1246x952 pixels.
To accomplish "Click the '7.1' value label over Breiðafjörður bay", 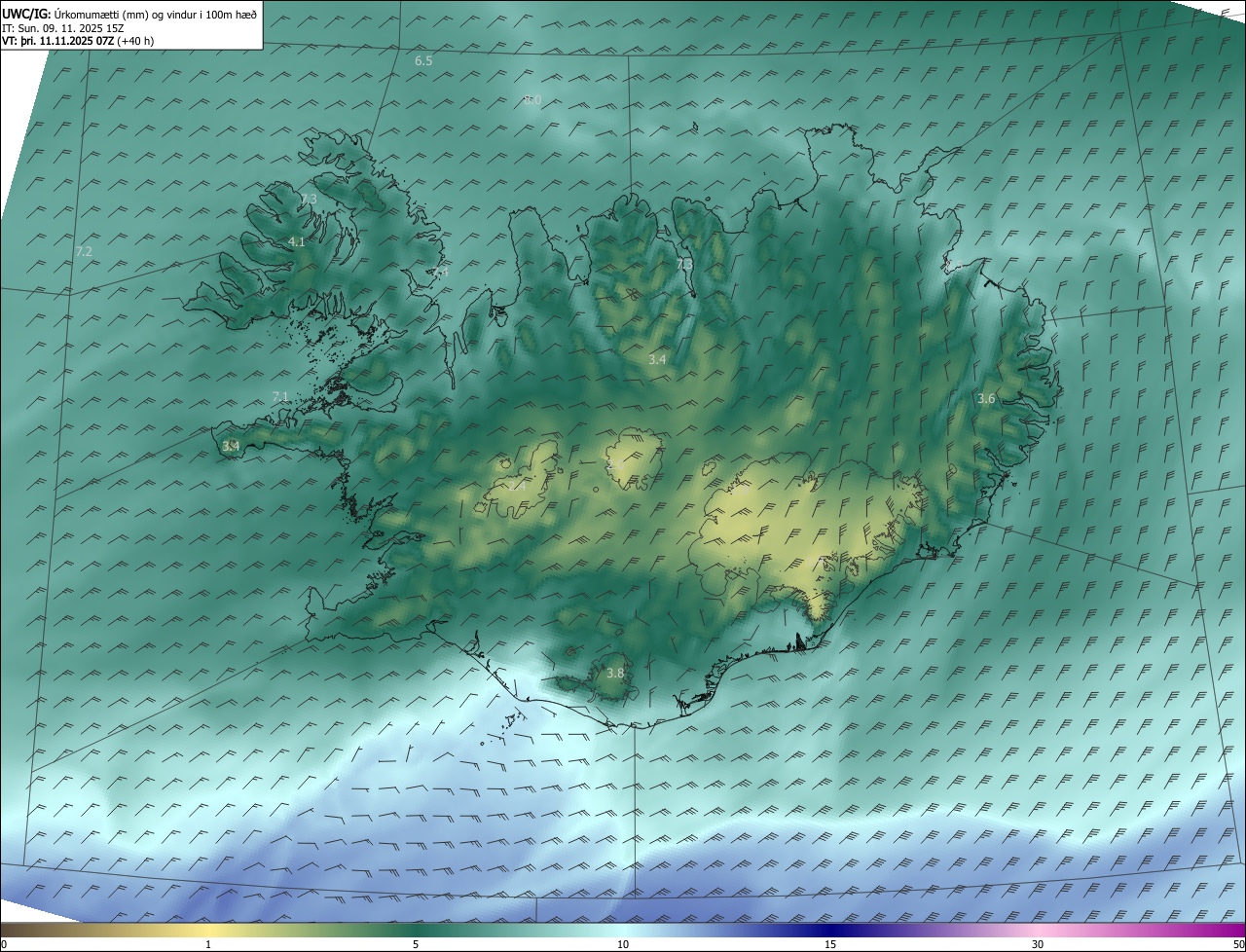I will pyautogui.click(x=280, y=397).
